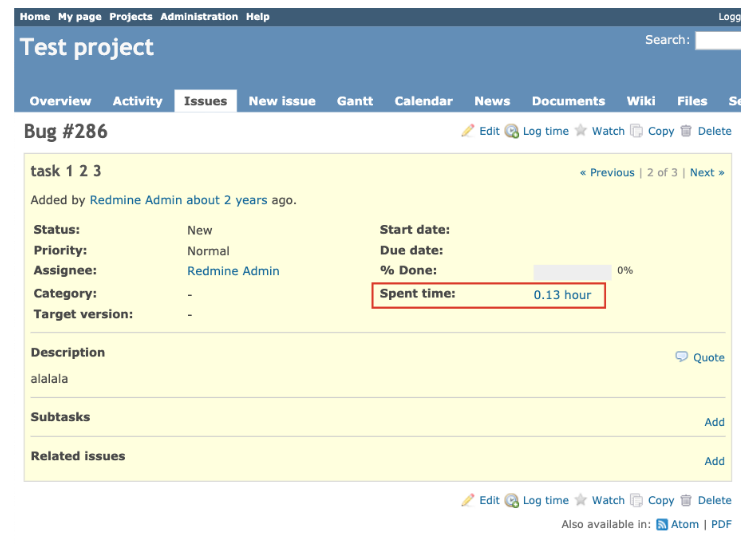The image size is (751, 551).
Task: Click the % Done progress bar
Action: pyautogui.click(x=572, y=271)
